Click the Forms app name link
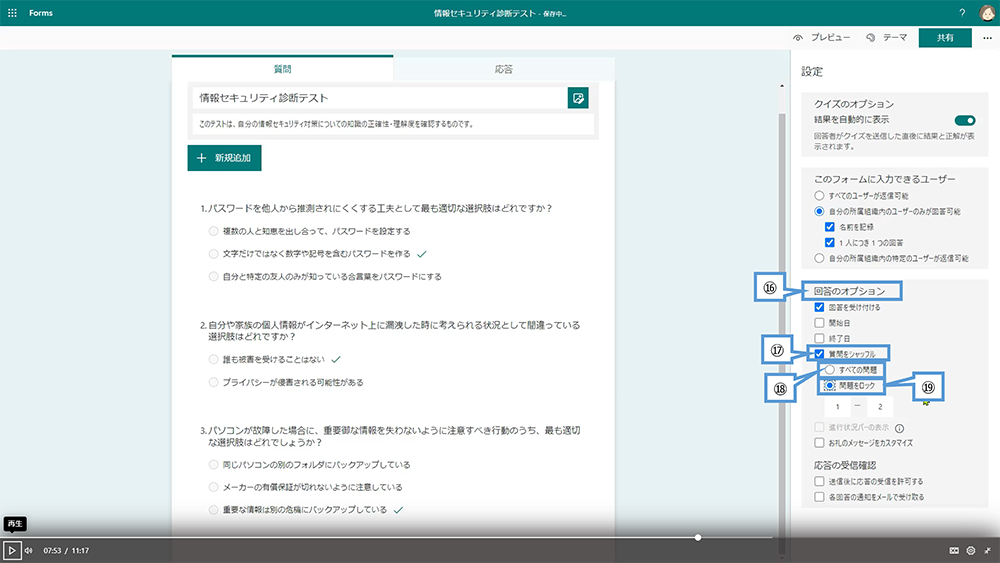 pos(41,13)
